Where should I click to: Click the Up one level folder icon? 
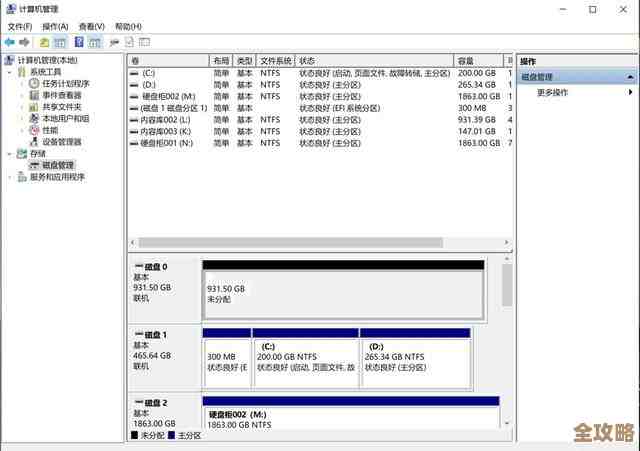[44, 42]
